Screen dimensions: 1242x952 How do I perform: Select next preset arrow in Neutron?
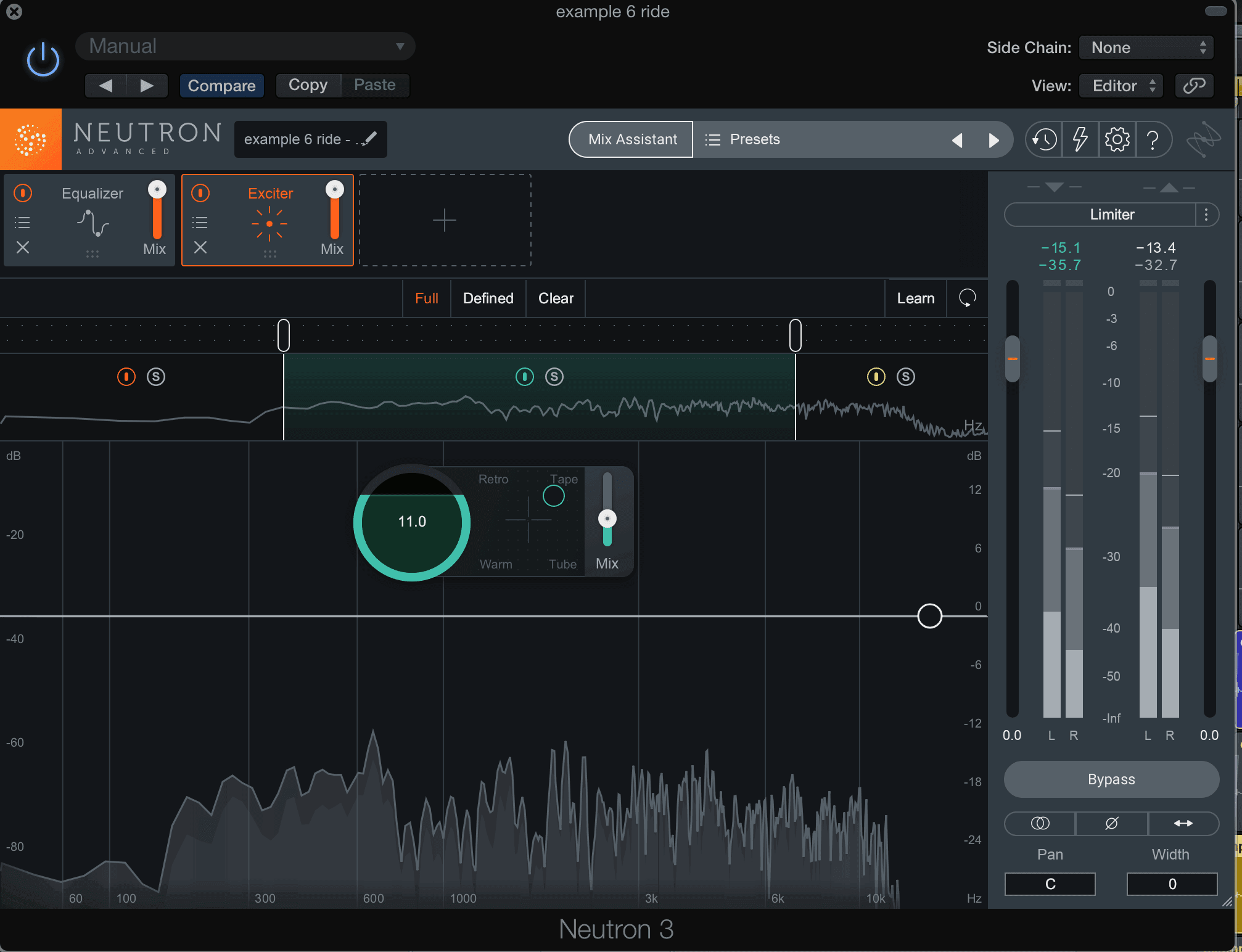(993, 140)
